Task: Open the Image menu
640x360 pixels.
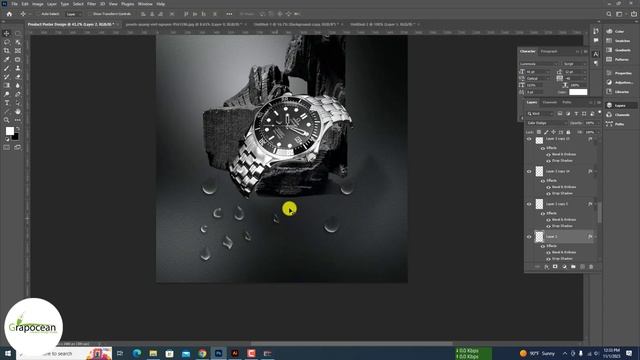Action: click(38, 4)
